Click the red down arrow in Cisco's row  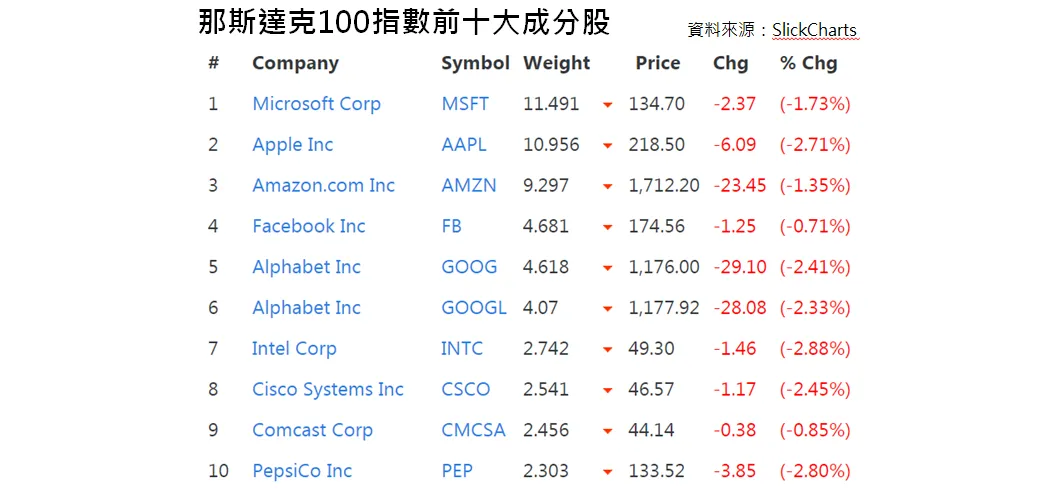pyautogui.click(x=607, y=391)
